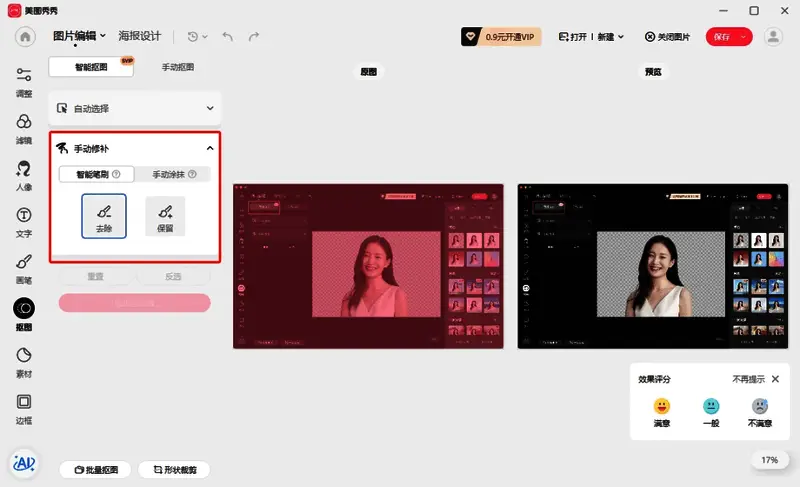Rate the result as 不满意
This screenshot has width=800, height=487.
point(760,412)
